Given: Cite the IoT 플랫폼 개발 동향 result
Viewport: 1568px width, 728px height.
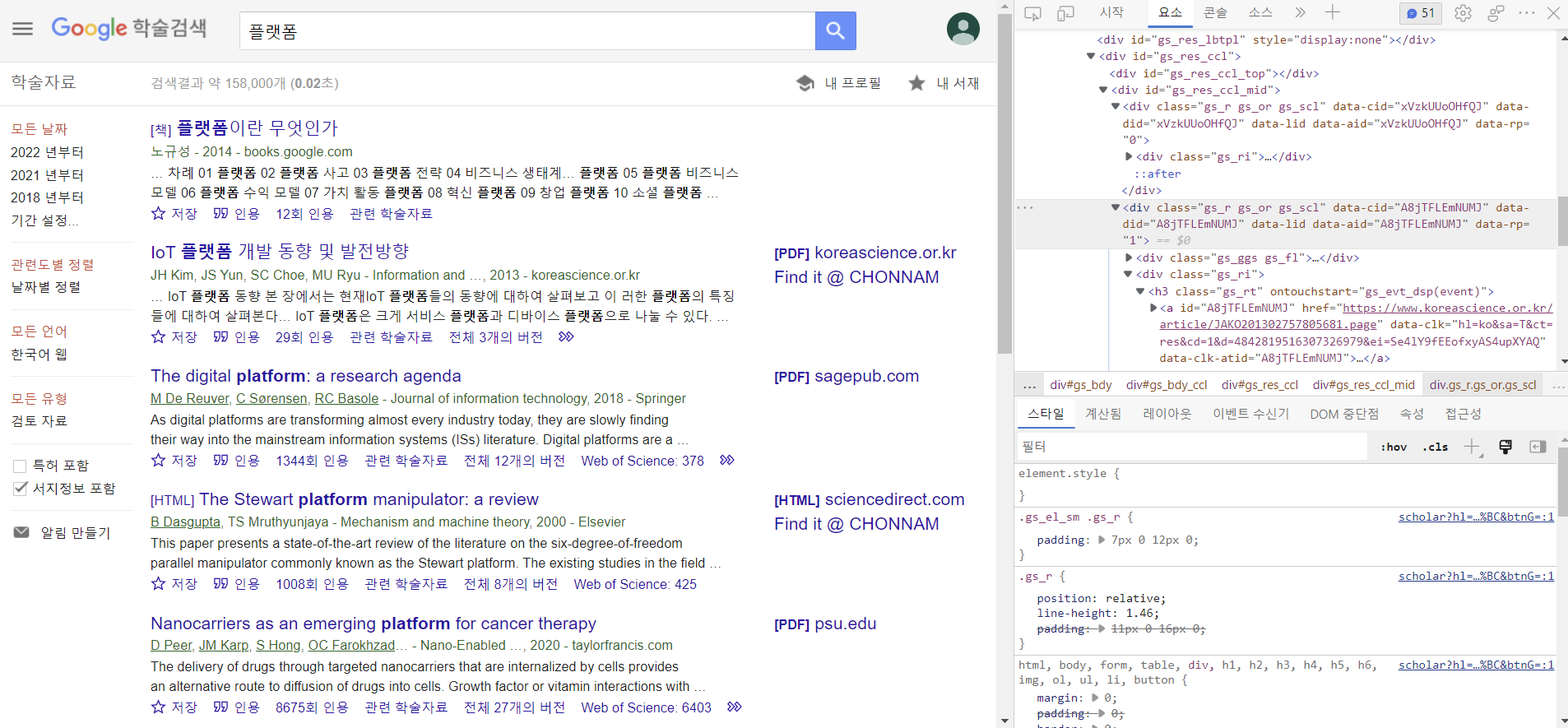Looking at the screenshot, I should 236,337.
